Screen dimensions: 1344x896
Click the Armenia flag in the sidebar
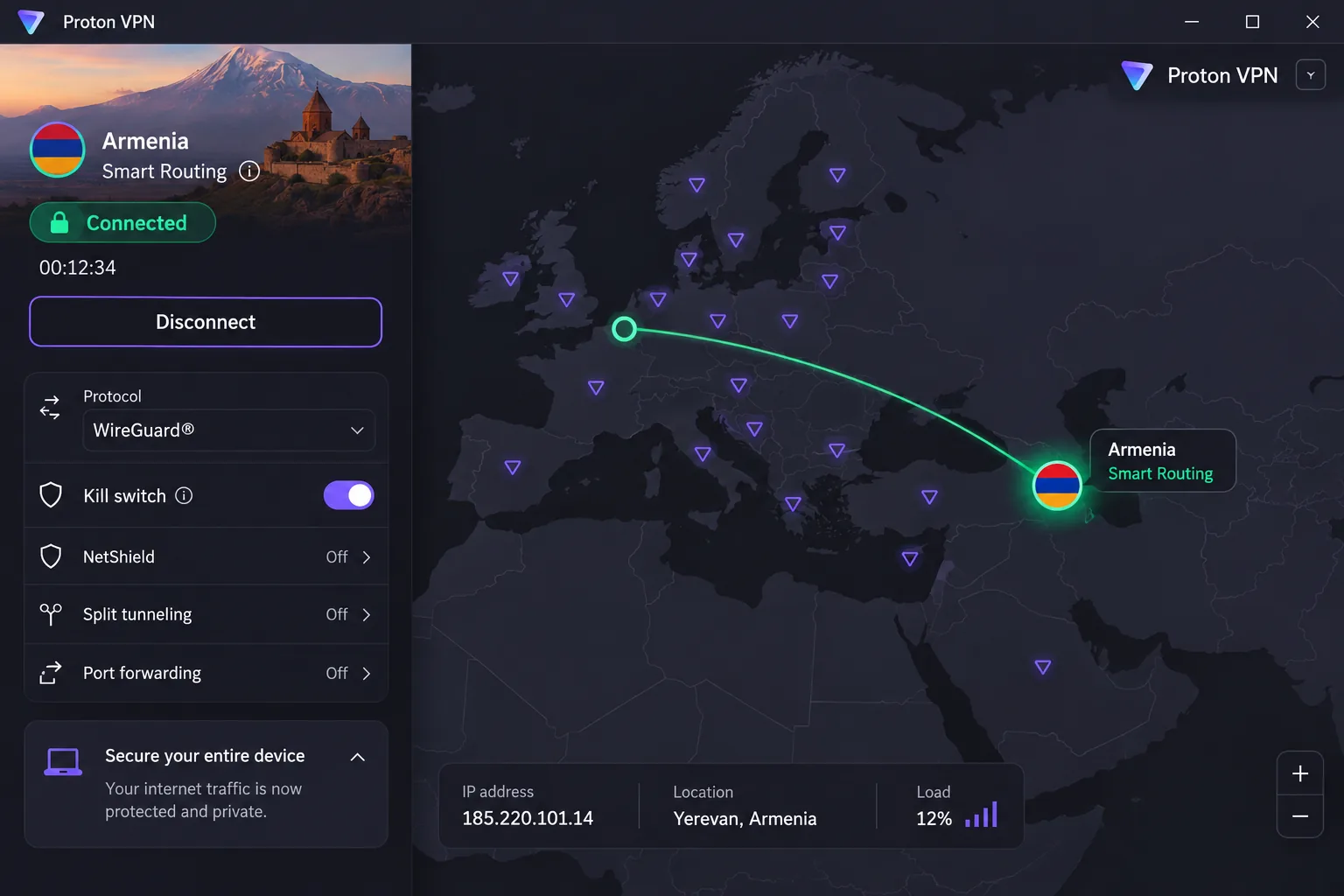58,150
